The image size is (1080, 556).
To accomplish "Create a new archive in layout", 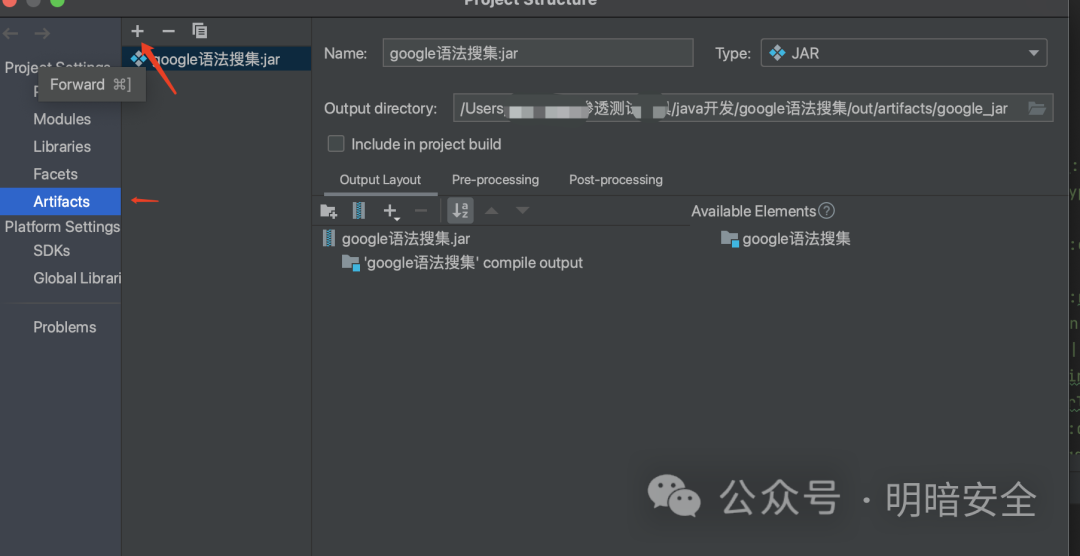I will tap(359, 211).
